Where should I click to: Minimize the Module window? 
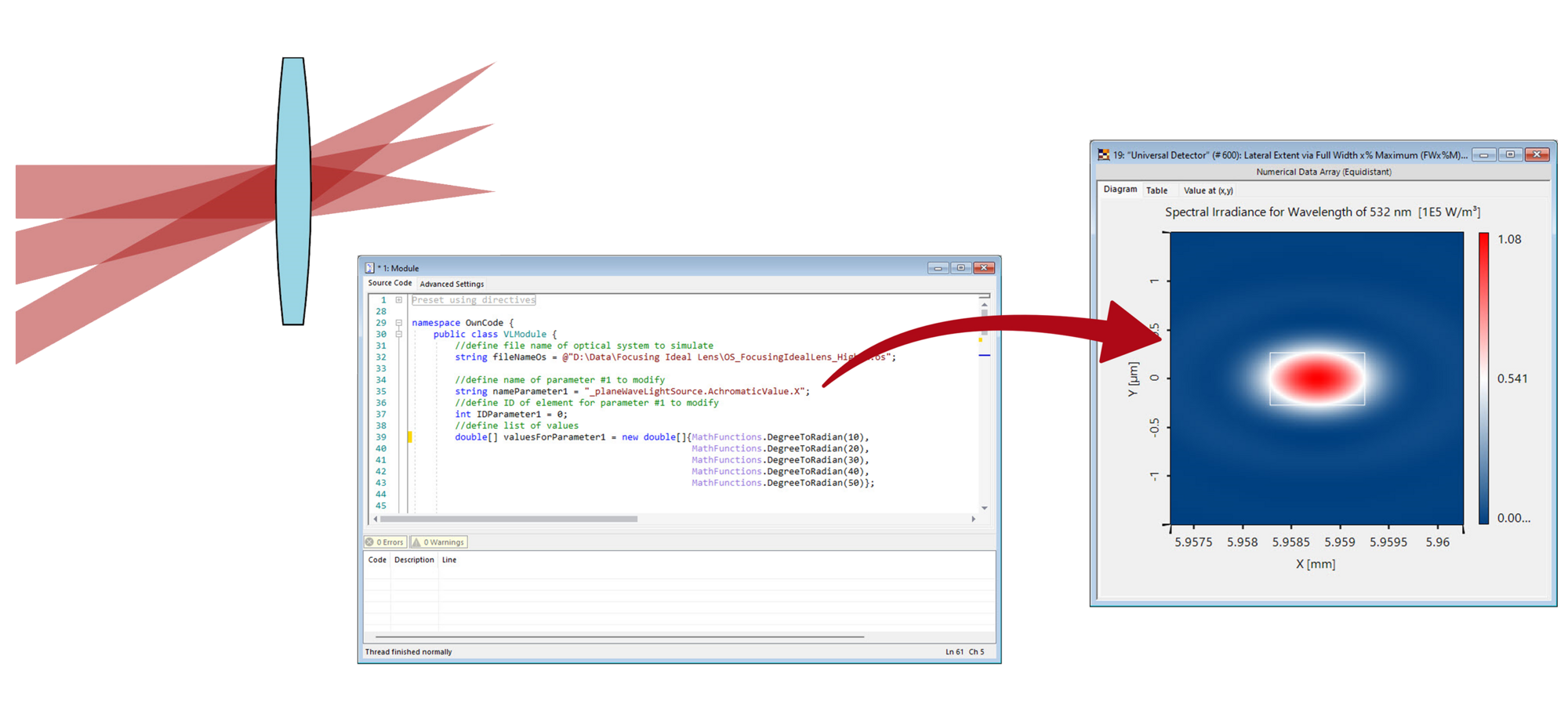[x=938, y=268]
